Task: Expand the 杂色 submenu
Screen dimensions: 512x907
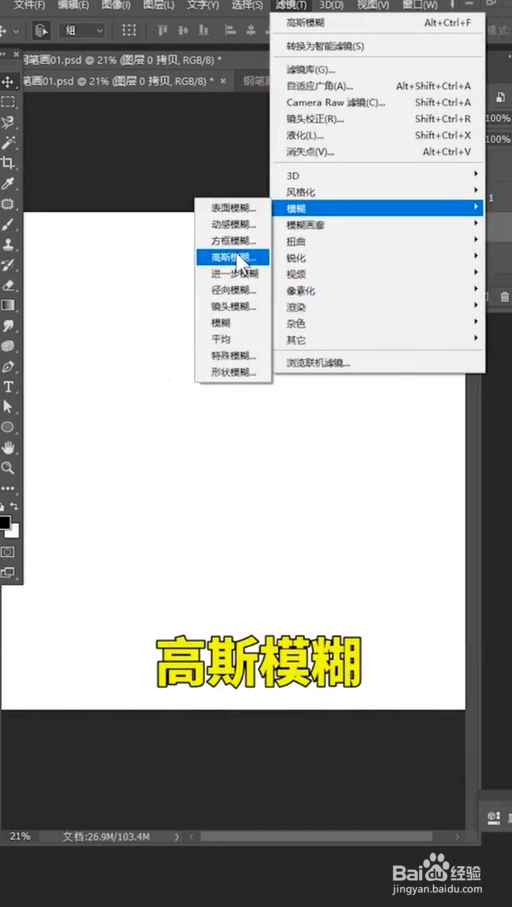Action: 378,324
